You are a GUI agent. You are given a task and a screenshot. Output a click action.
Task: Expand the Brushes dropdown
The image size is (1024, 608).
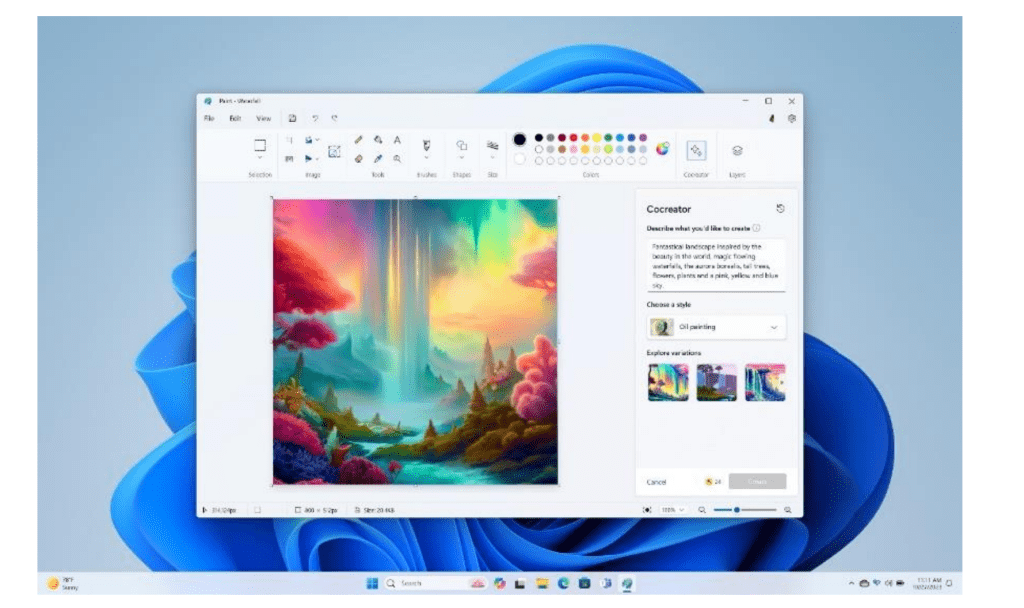[x=427, y=157]
